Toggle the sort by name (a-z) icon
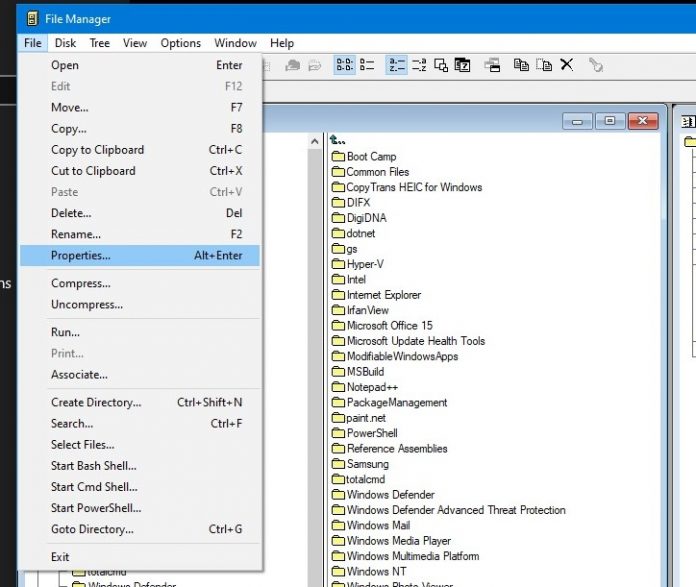This screenshot has height=587, width=696. (396, 65)
